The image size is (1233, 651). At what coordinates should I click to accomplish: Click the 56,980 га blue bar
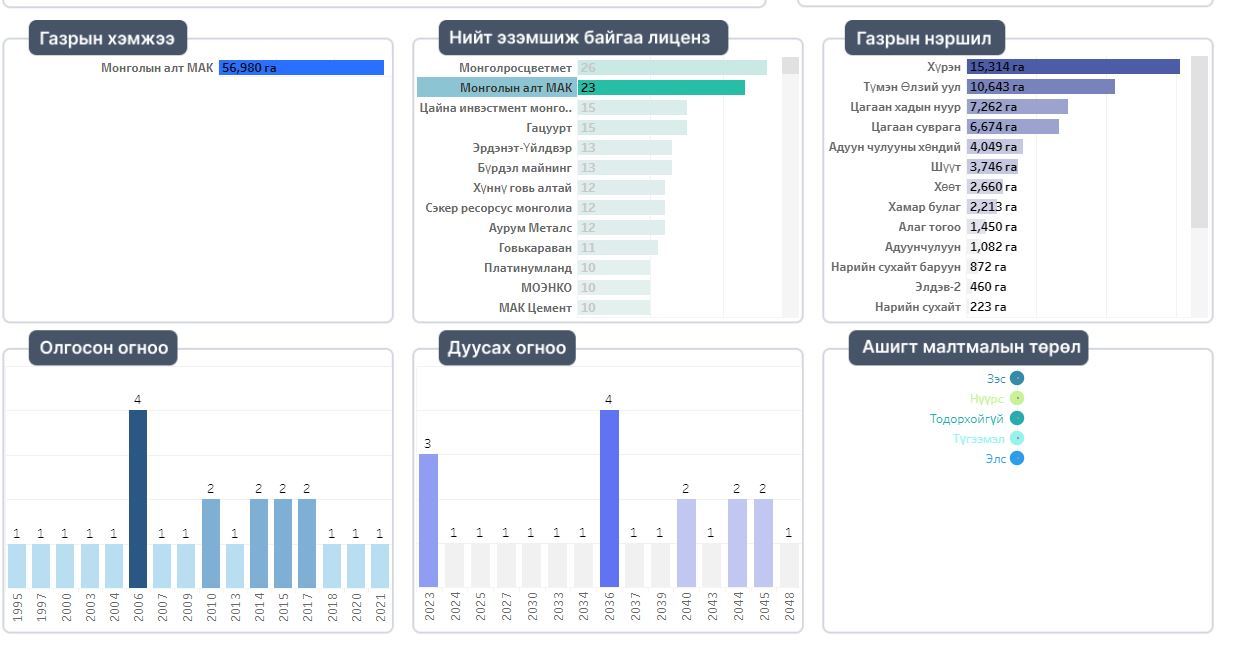tap(301, 68)
